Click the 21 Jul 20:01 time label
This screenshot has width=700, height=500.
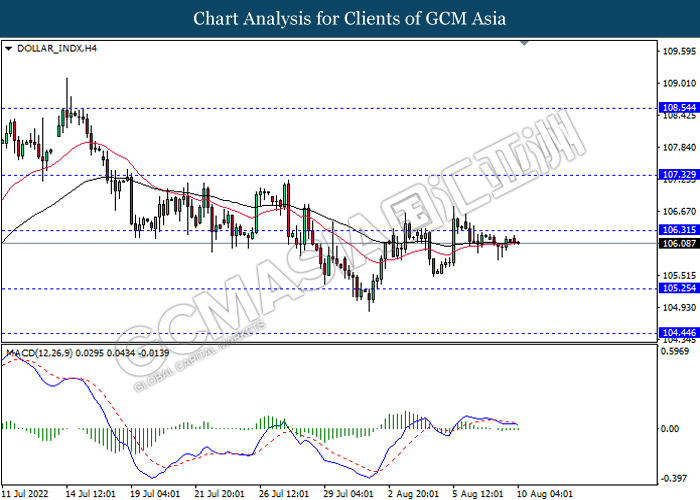click(x=219, y=494)
